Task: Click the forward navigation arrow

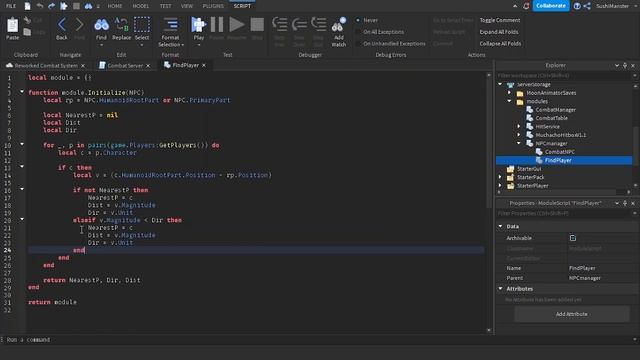Action: 79,24
